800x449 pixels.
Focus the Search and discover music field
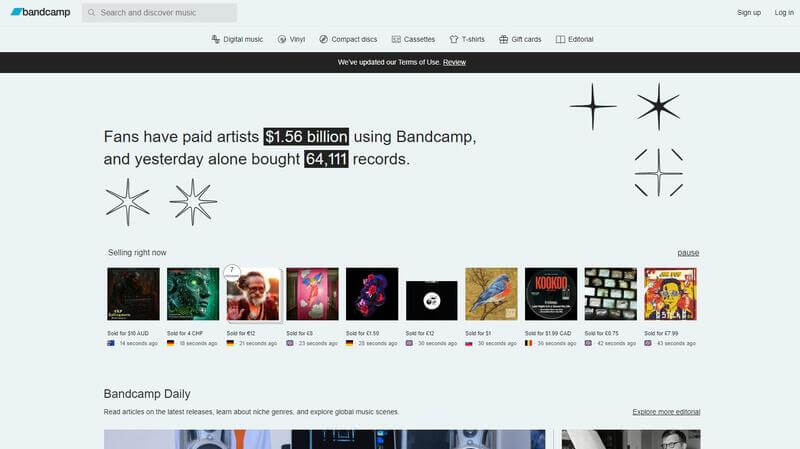tap(159, 13)
